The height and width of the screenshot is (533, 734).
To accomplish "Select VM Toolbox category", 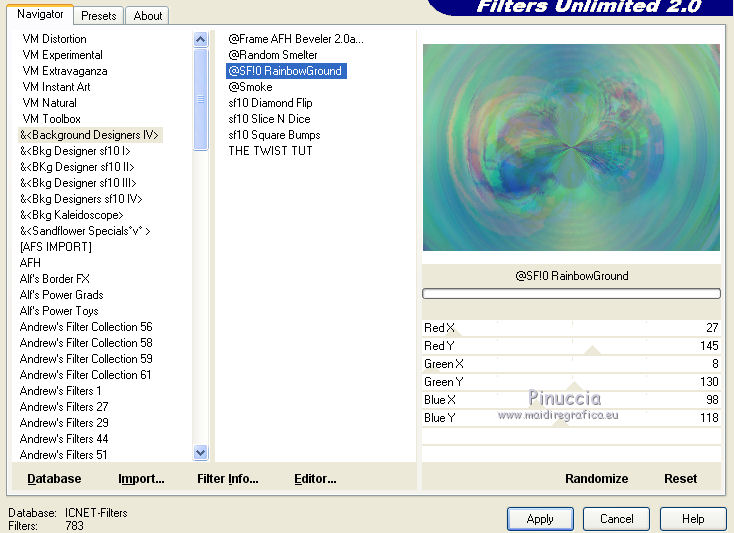I will [x=51, y=119].
